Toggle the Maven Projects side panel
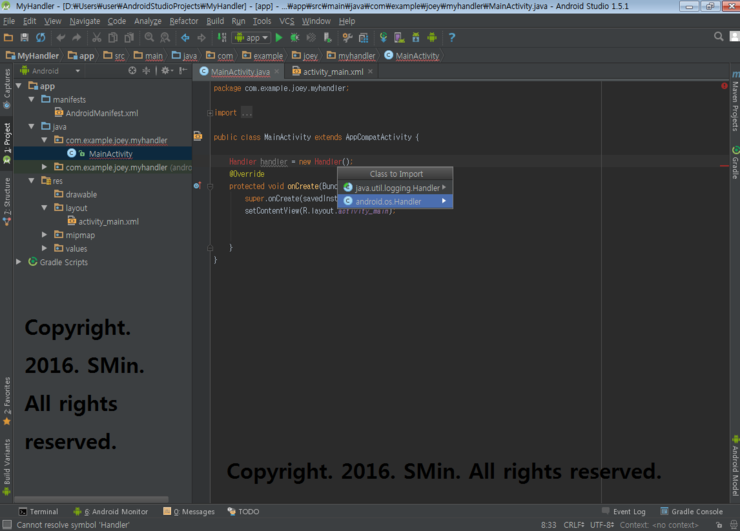Viewport: 740px width, 531px height. click(735, 101)
